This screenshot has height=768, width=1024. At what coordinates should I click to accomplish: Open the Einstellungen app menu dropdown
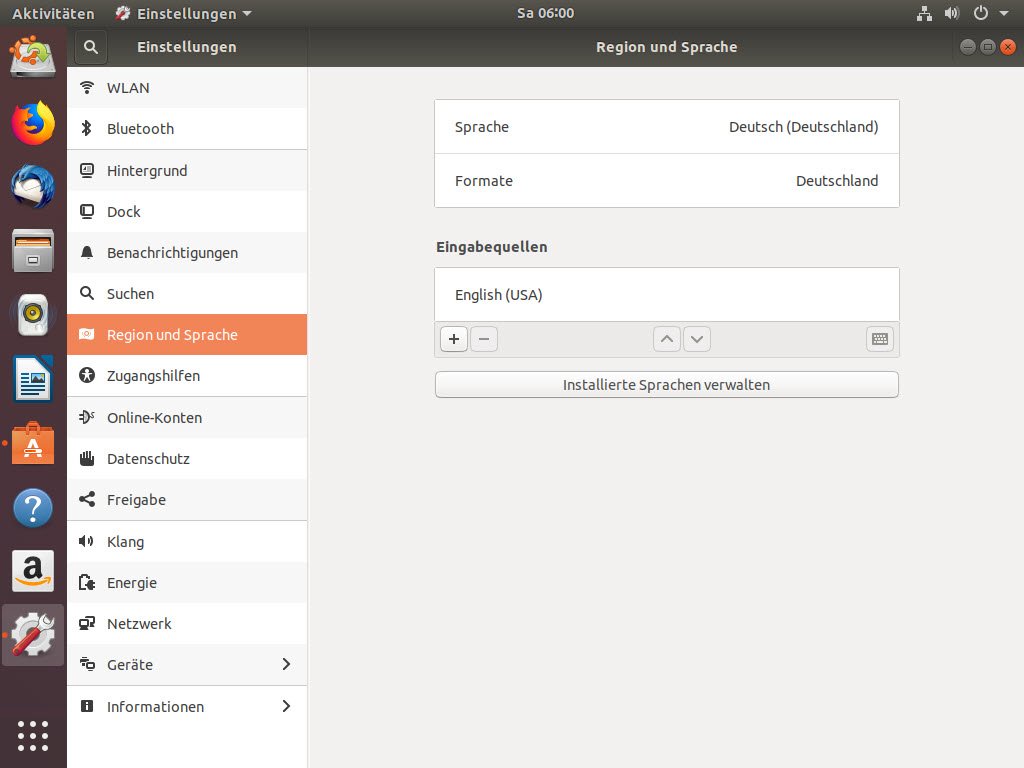tap(183, 14)
